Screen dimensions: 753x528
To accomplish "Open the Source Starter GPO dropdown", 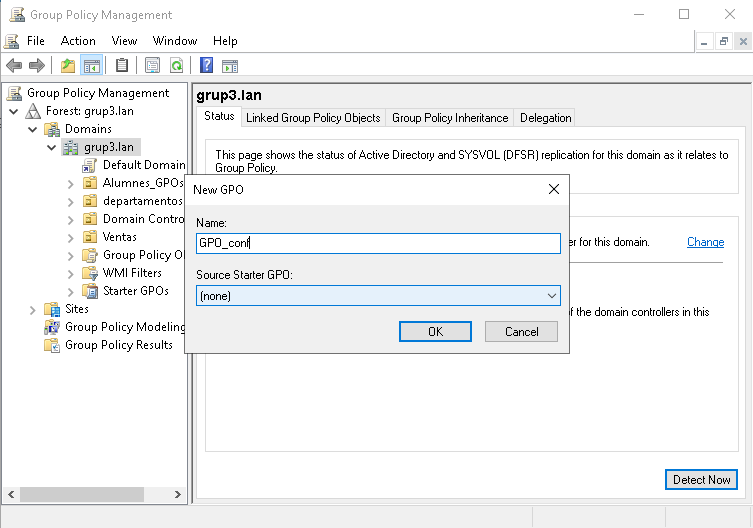I will (x=551, y=296).
